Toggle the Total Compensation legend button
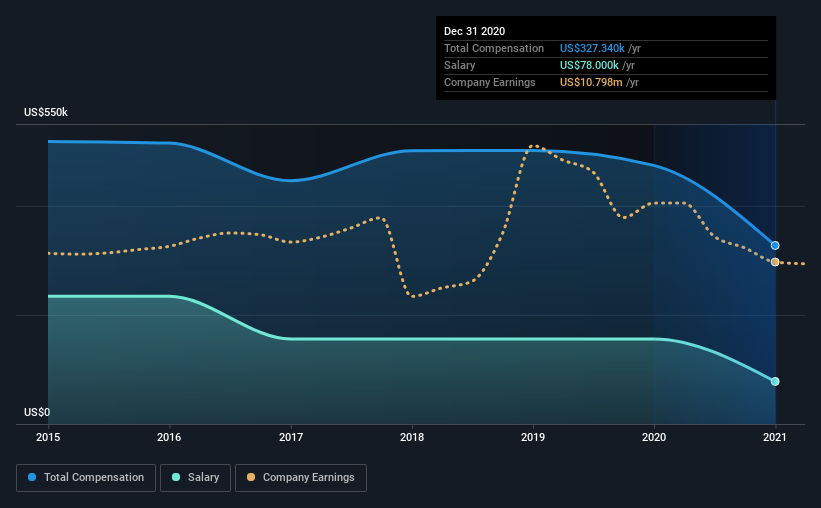The image size is (821, 508). click(x=86, y=478)
